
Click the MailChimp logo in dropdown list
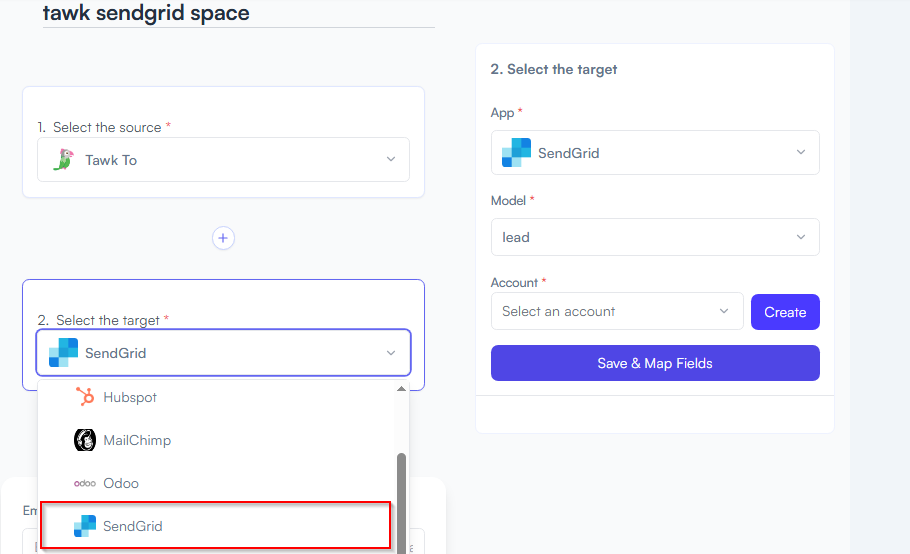tap(85, 440)
